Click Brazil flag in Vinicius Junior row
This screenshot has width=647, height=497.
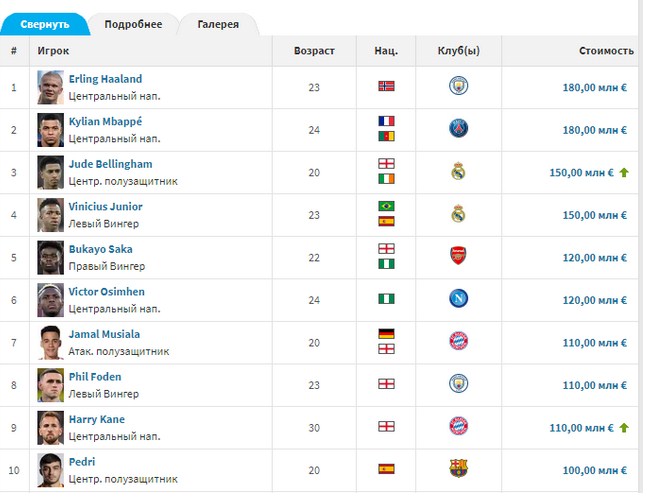tap(386, 206)
